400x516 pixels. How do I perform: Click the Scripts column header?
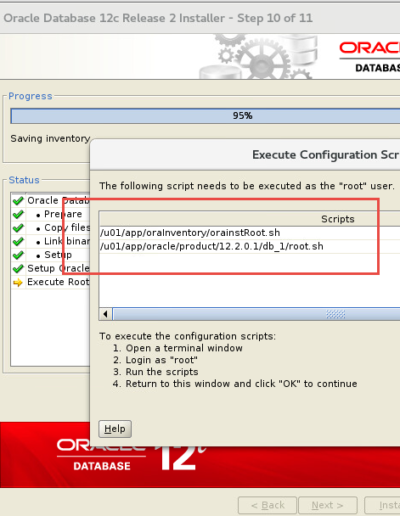coord(249,219)
